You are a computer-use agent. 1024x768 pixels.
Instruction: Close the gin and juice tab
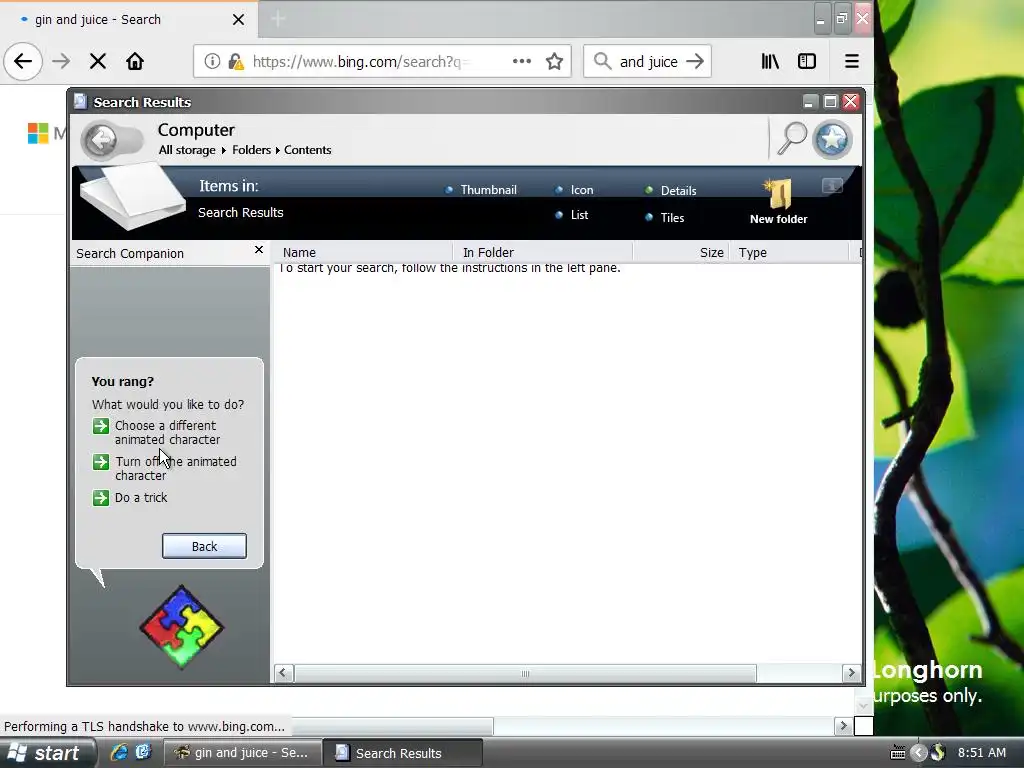click(238, 20)
